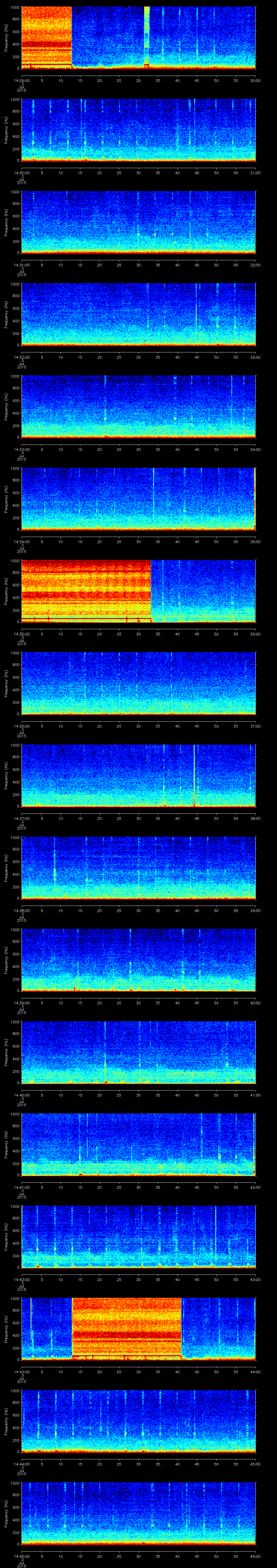Open the spectrogram starting at 14:39:00
The width and height of the screenshot is (277, 1568).
tap(138, 960)
